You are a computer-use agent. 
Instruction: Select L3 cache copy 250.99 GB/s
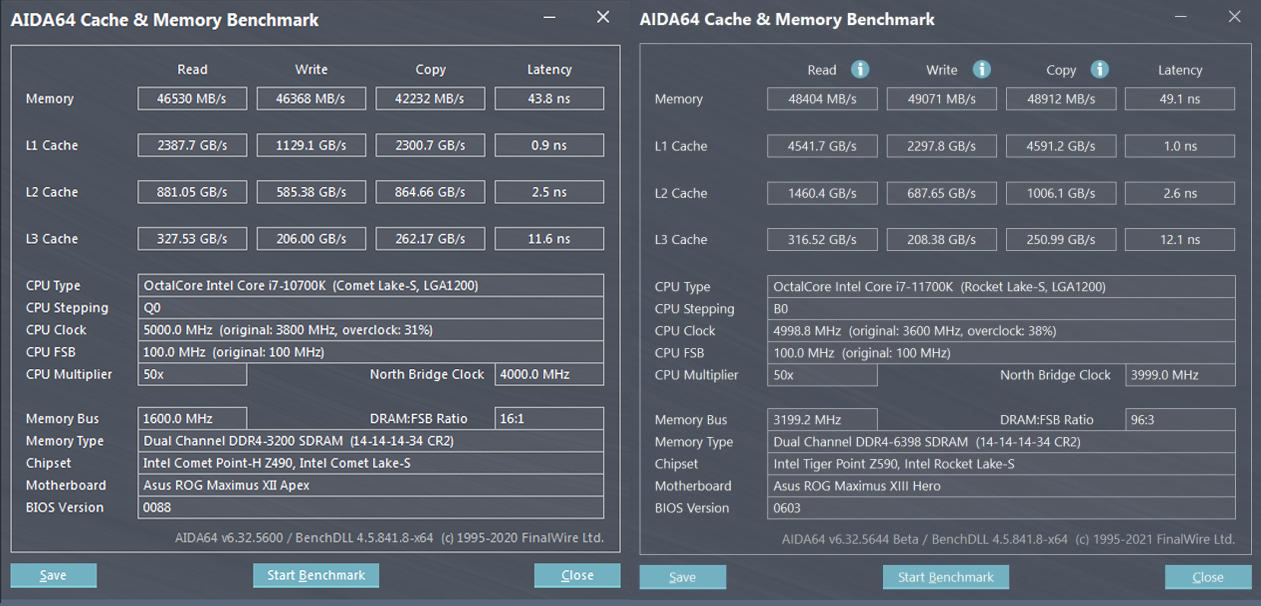1060,240
